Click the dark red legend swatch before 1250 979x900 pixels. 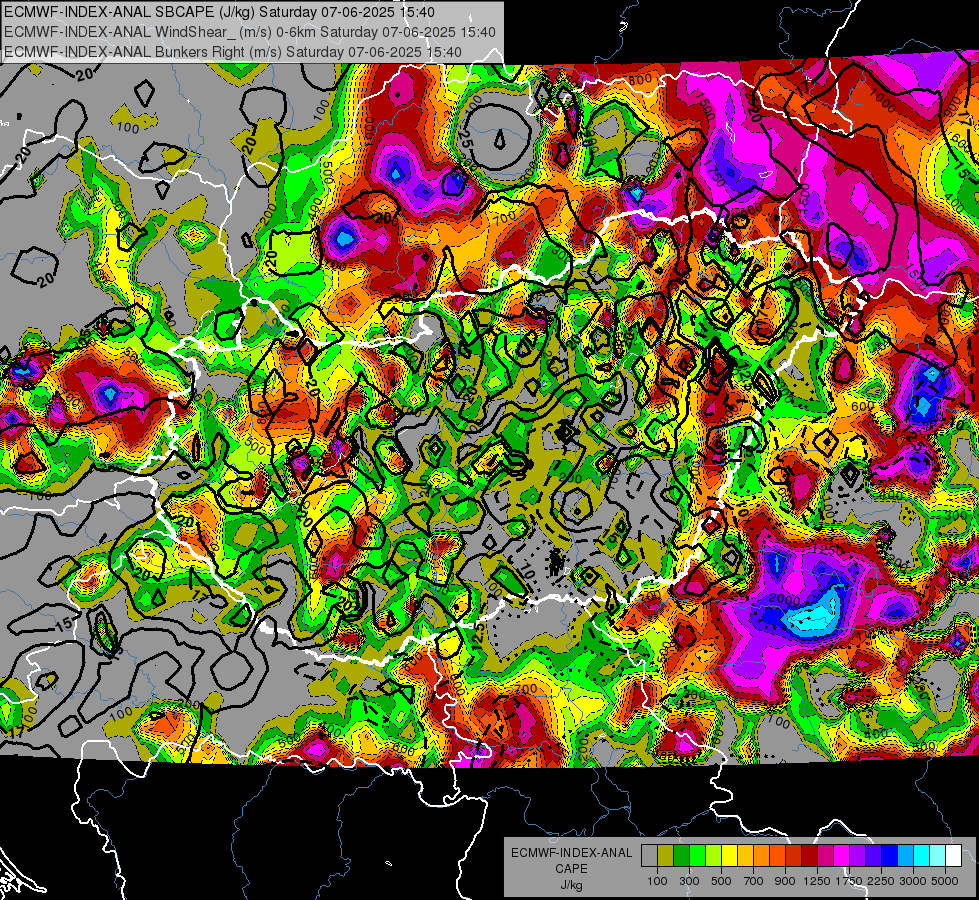[x=809, y=856]
